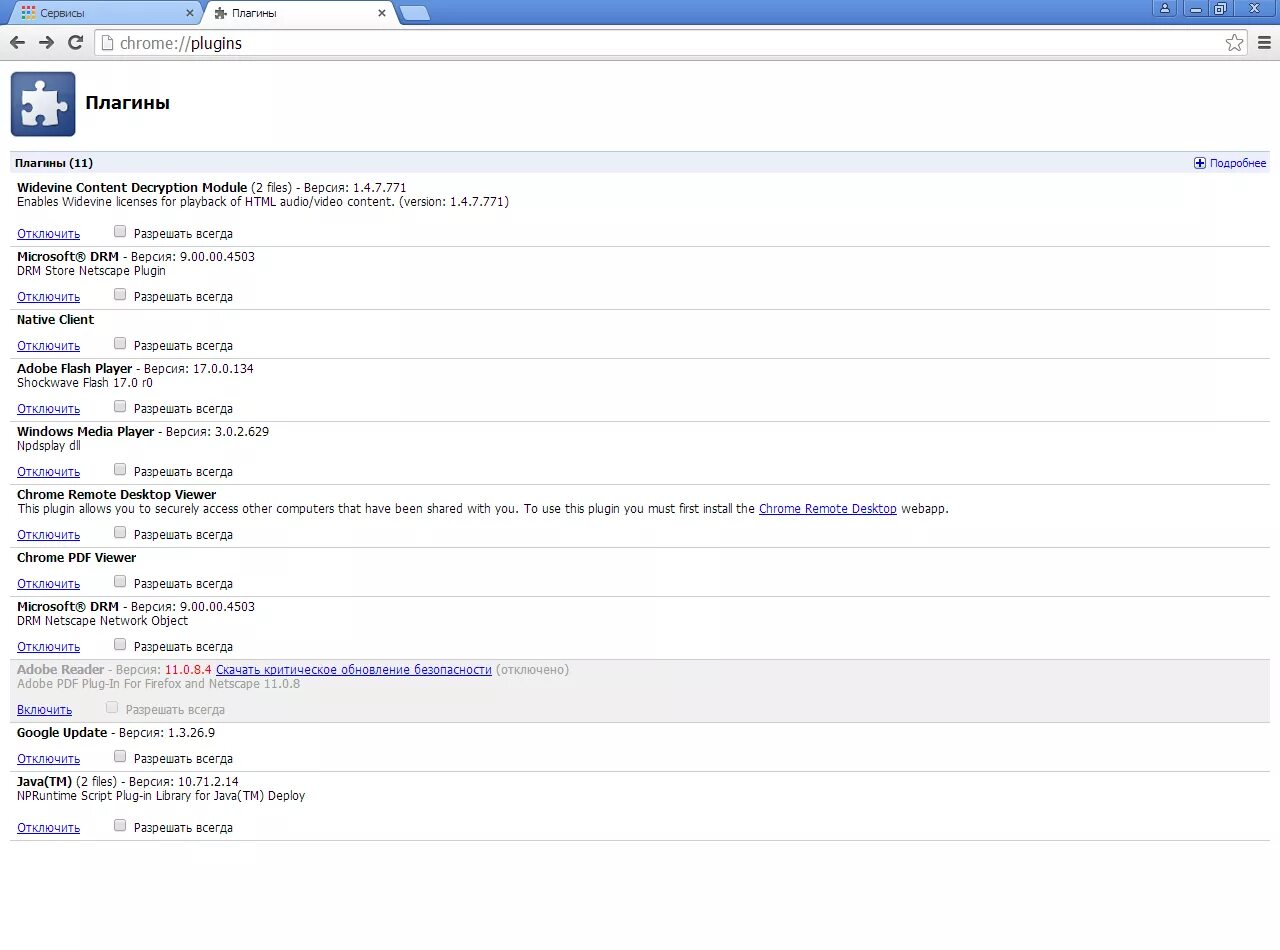The width and height of the screenshot is (1280, 950).
Task: Close the Сервисы tab
Action: [190, 13]
